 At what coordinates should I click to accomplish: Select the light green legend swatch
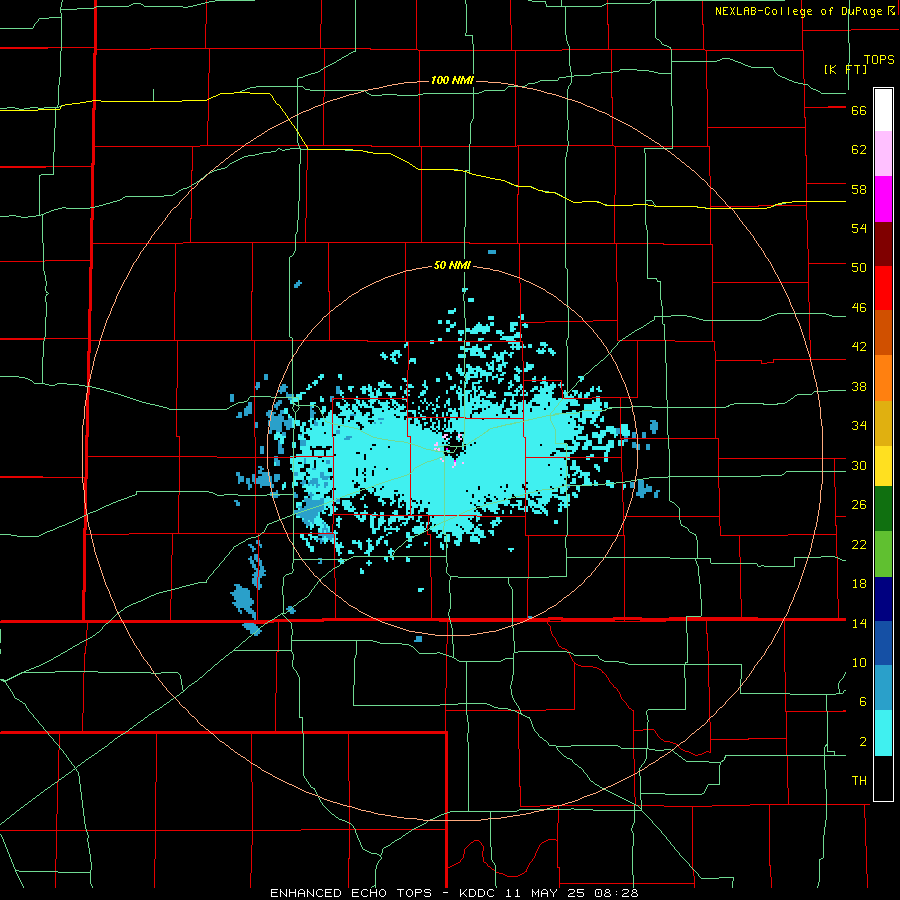coord(883,554)
